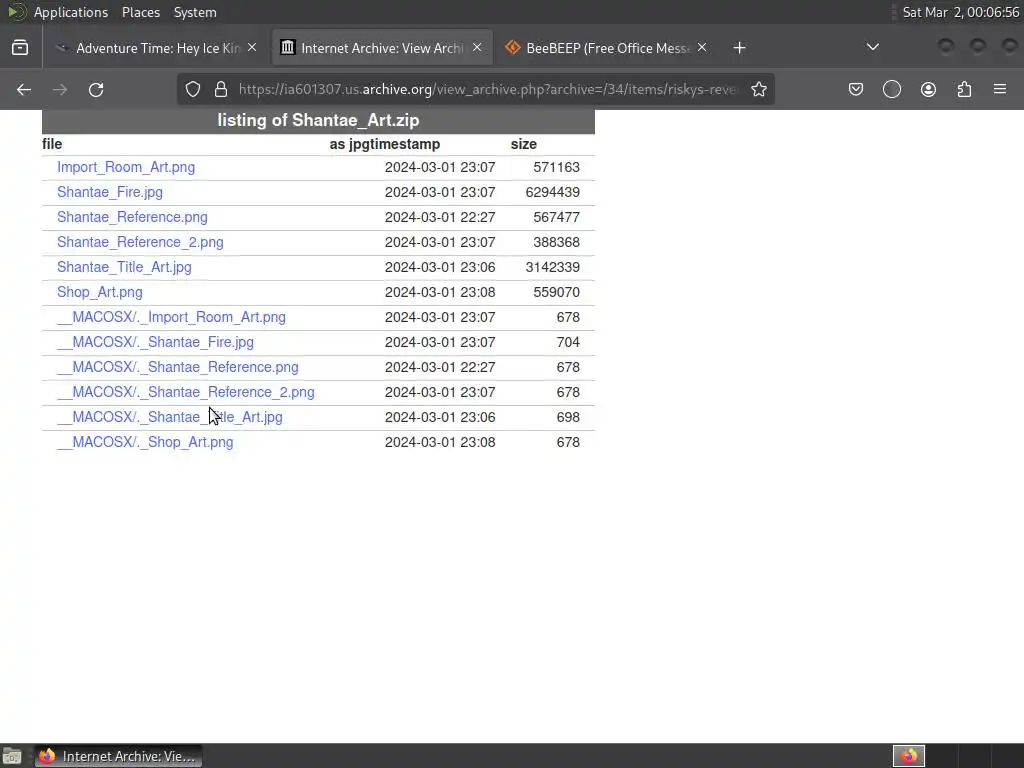Save page to Pocket
Image resolution: width=1024 pixels, height=768 pixels.
coord(856,89)
